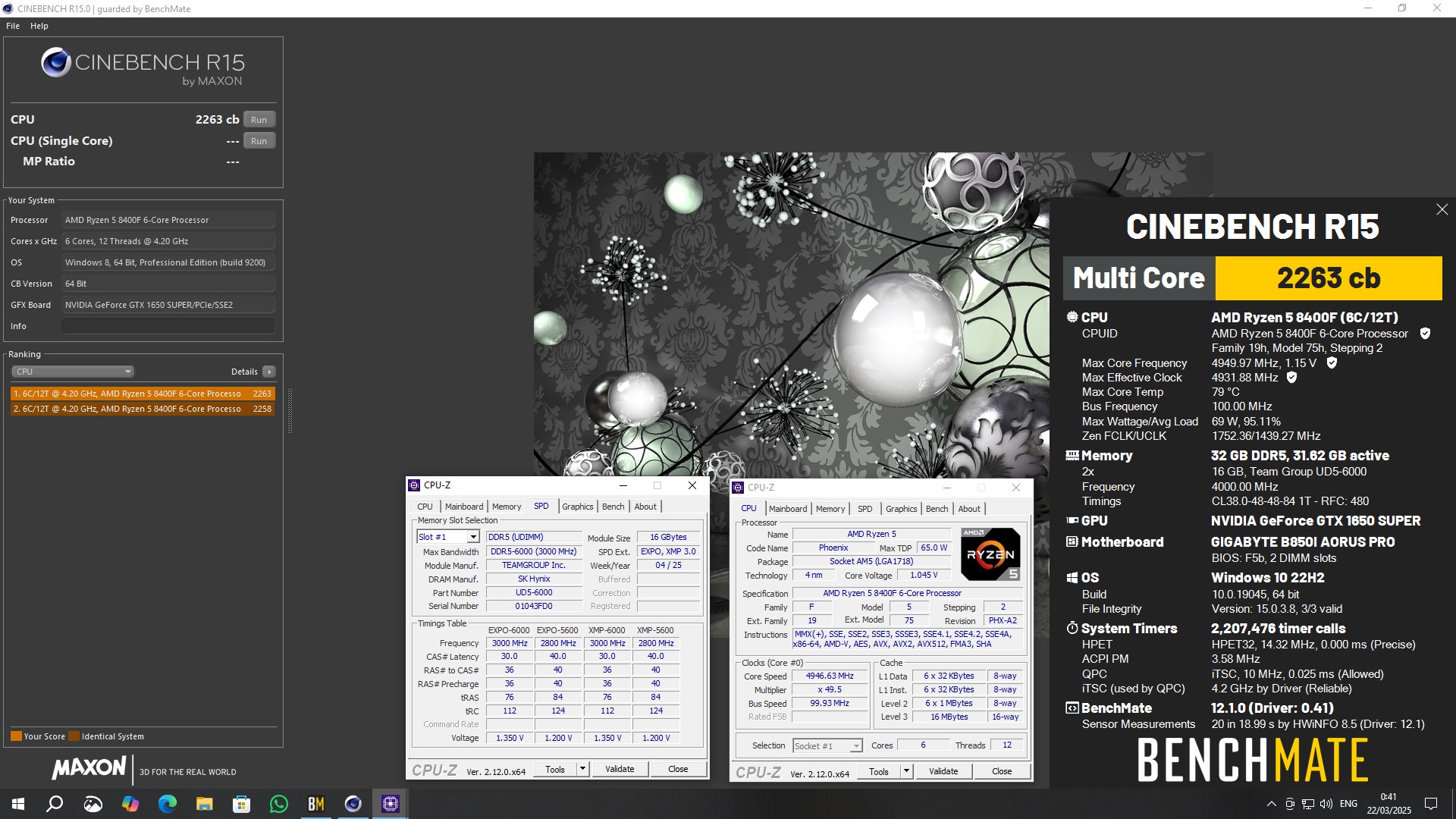
Task: Click the Ryzen 5 logo in CPU-Z
Action: coord(990,554)
